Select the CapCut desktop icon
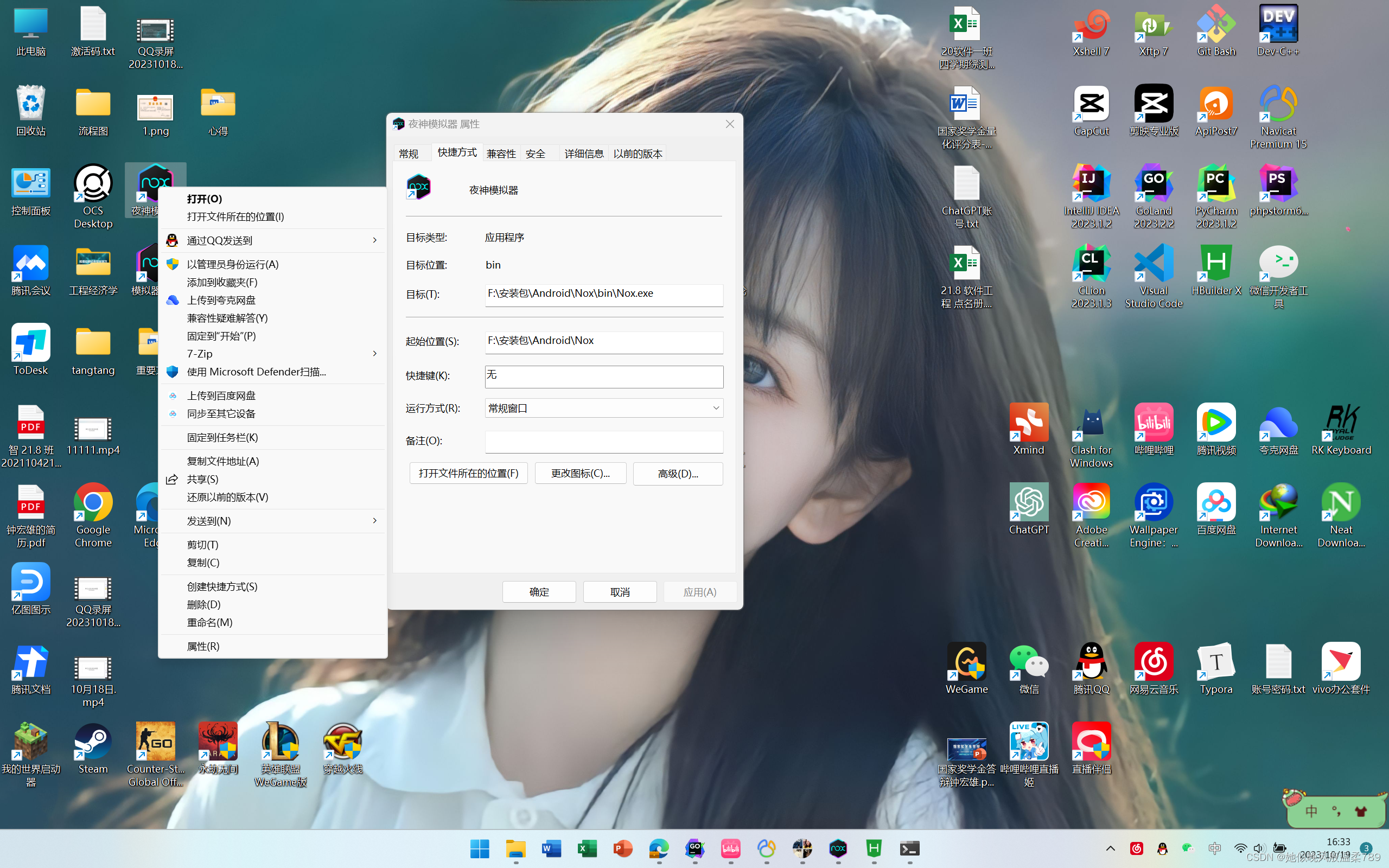 tap(1091, 111)
